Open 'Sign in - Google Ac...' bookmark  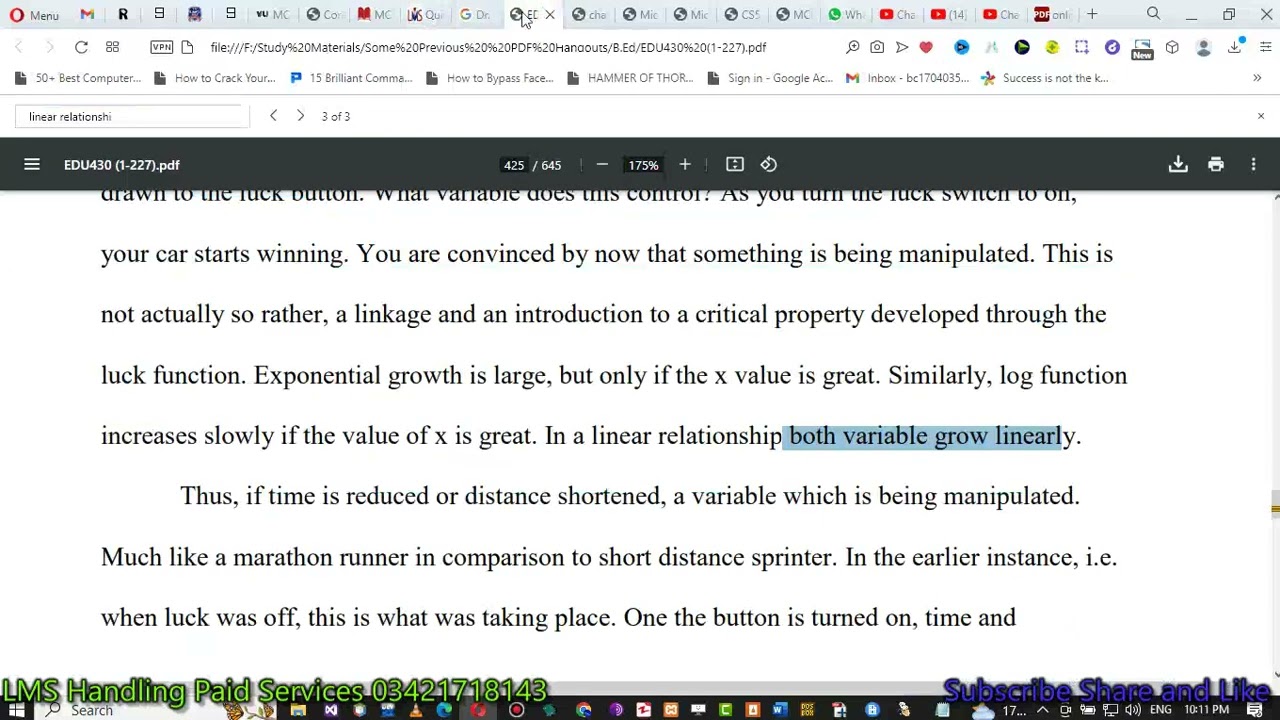coord(770,78)
